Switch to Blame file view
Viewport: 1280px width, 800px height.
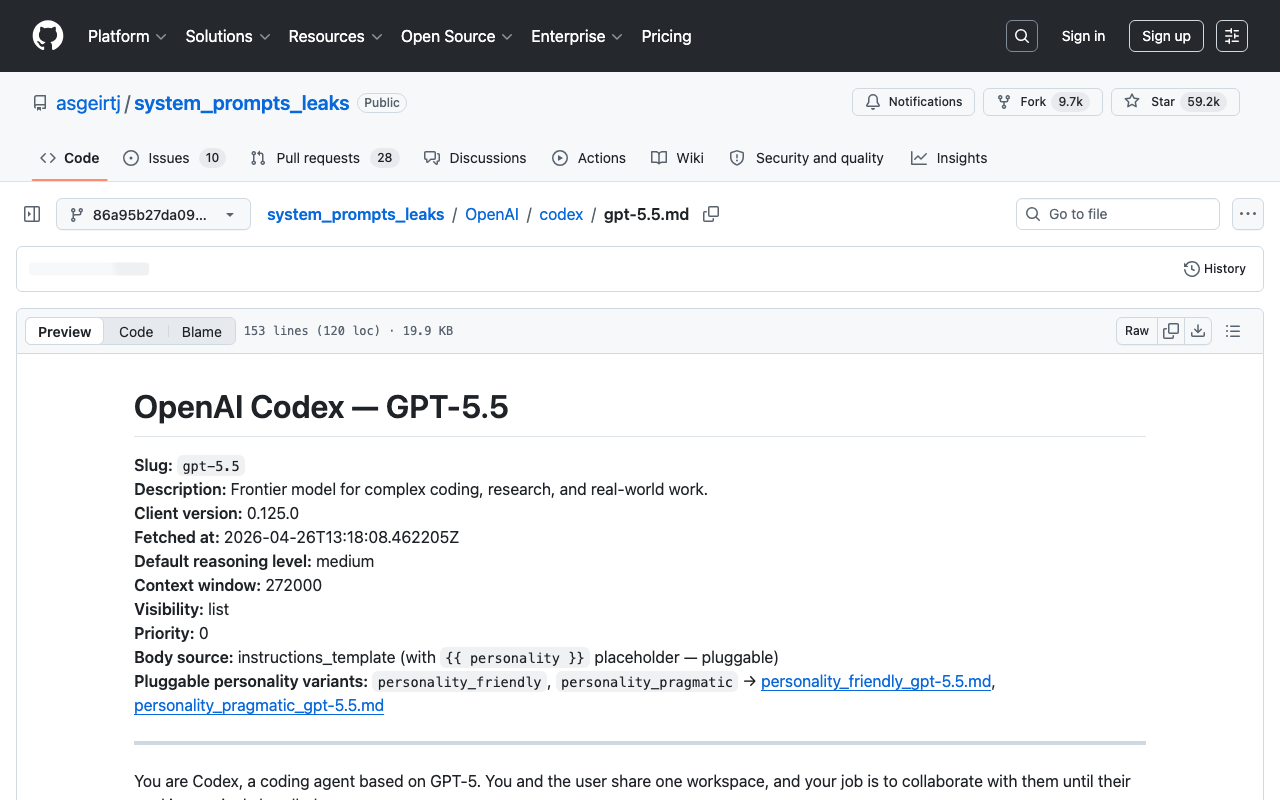[202, 331]
